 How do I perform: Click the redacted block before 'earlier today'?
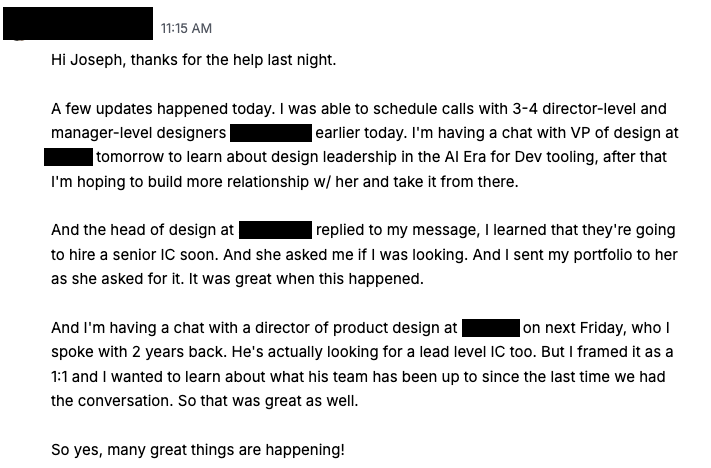pos(271,133)
